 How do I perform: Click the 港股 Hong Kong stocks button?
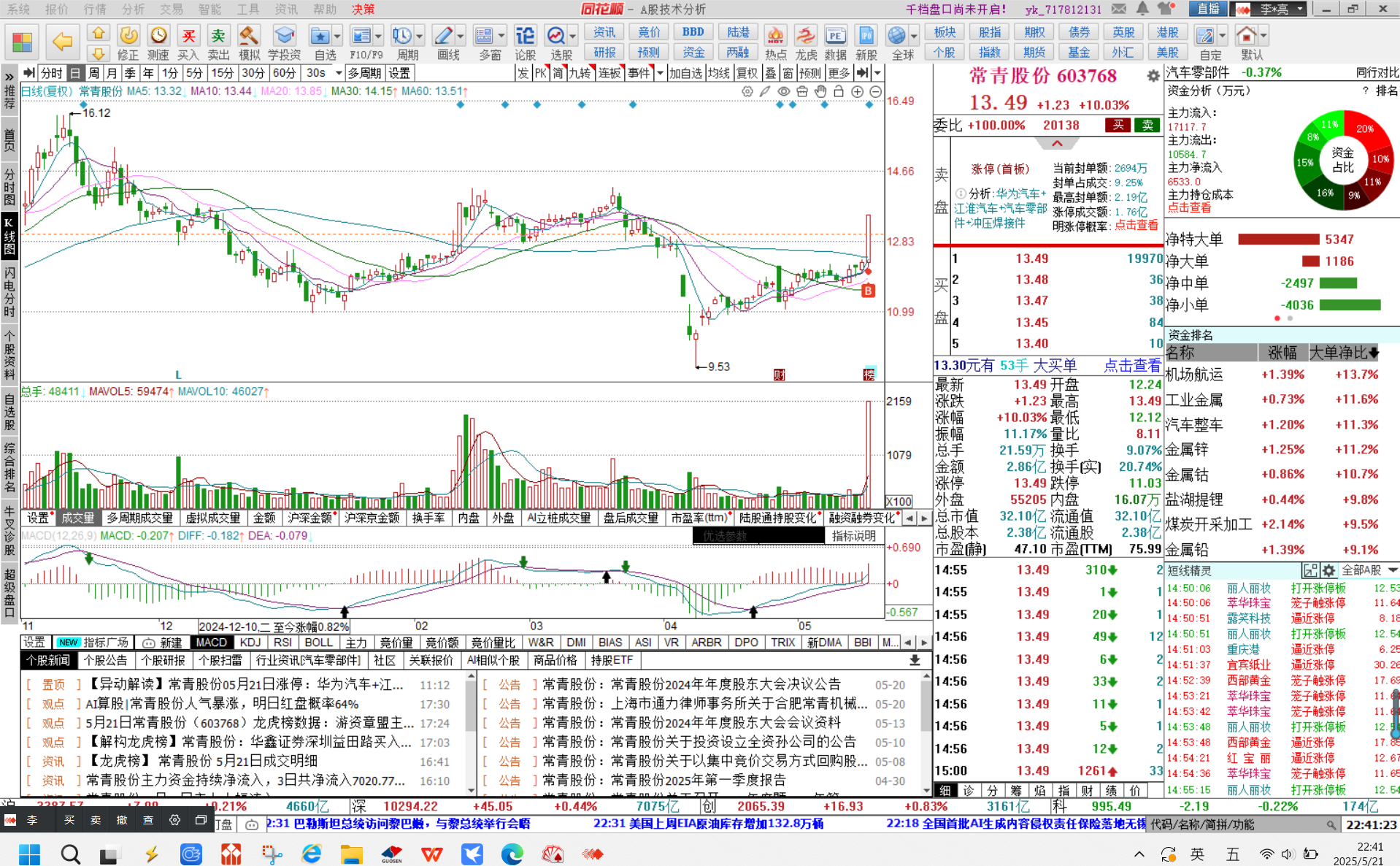pos(1167,32)
